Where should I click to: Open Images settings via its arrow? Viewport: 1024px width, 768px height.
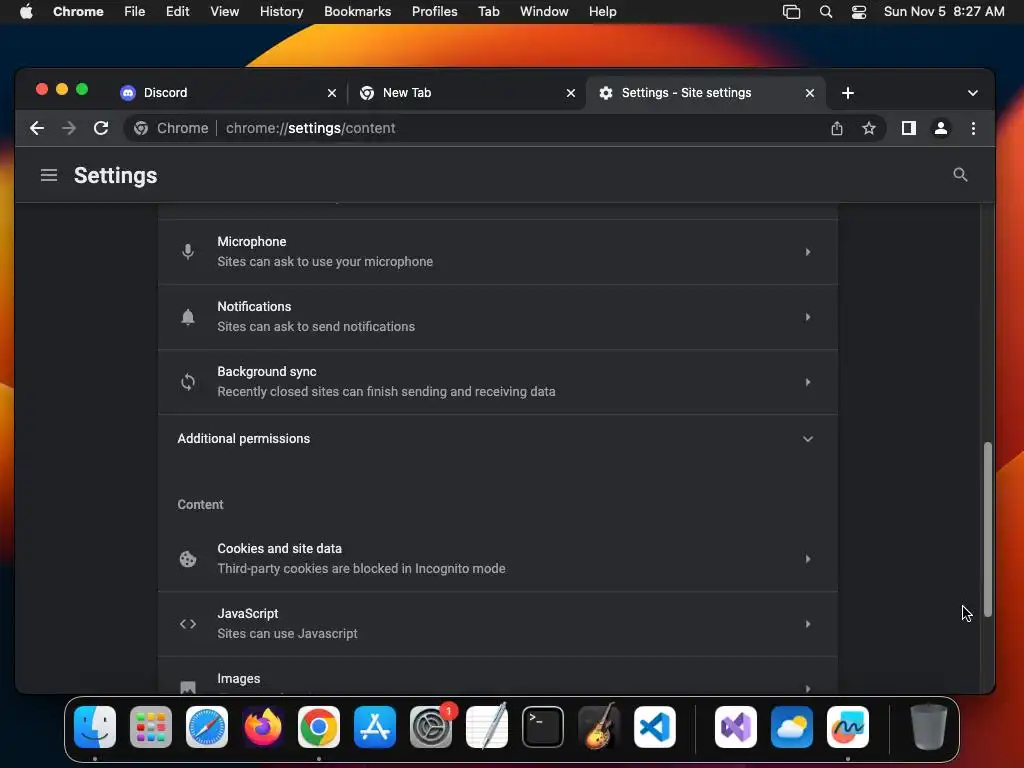(808, 688)
